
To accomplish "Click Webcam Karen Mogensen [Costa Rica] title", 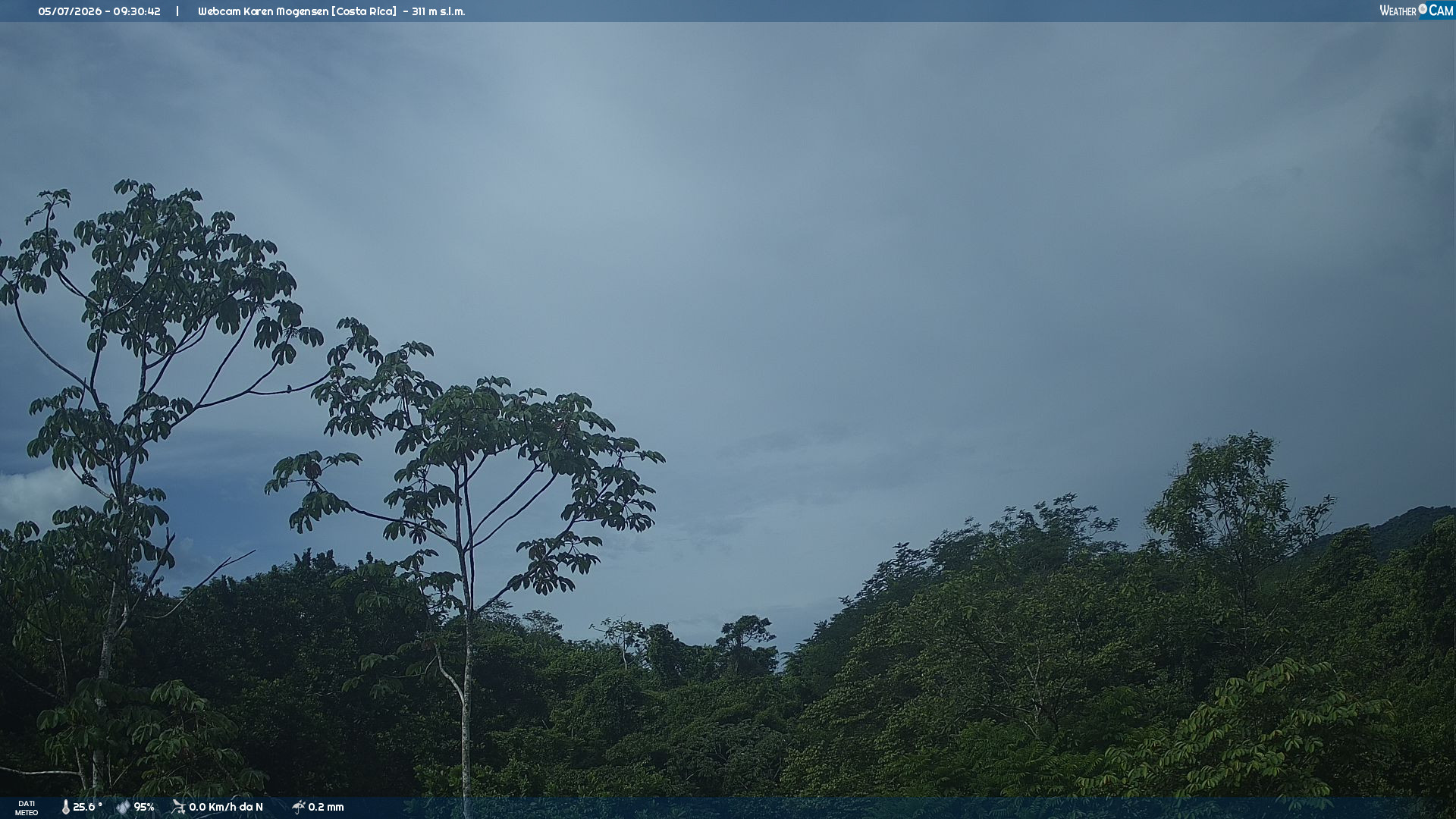I will coord(297,11).
